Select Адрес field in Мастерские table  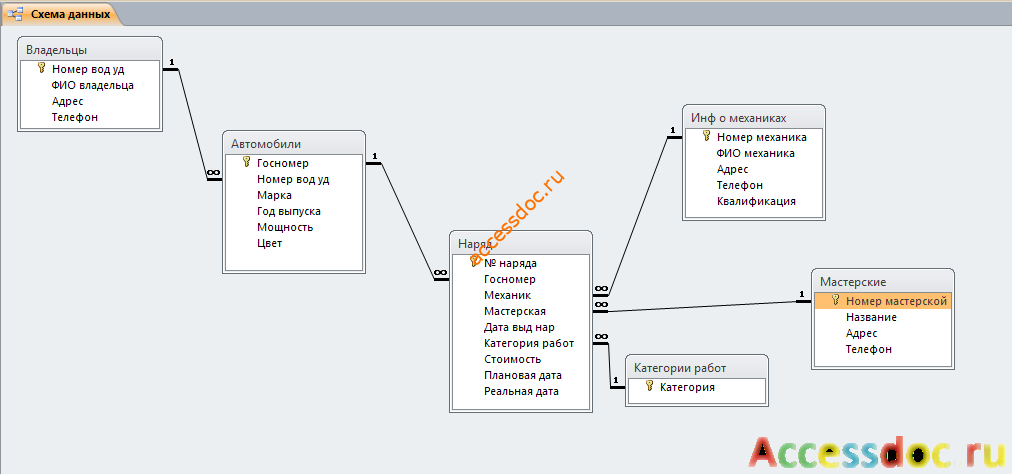pyautogui.click(x=882, y=333)
